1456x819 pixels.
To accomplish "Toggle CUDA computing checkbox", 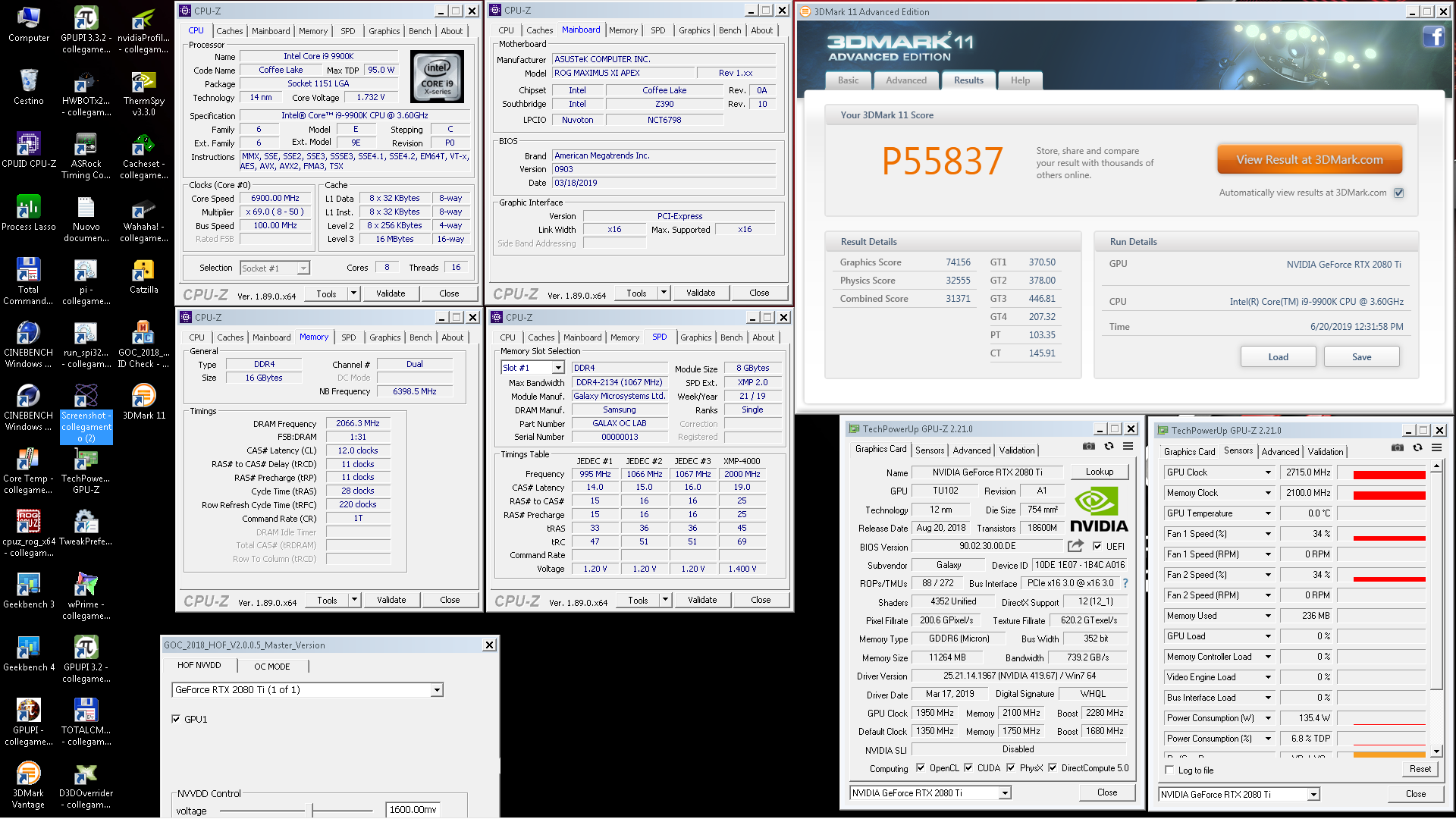I will click(968, 767).
